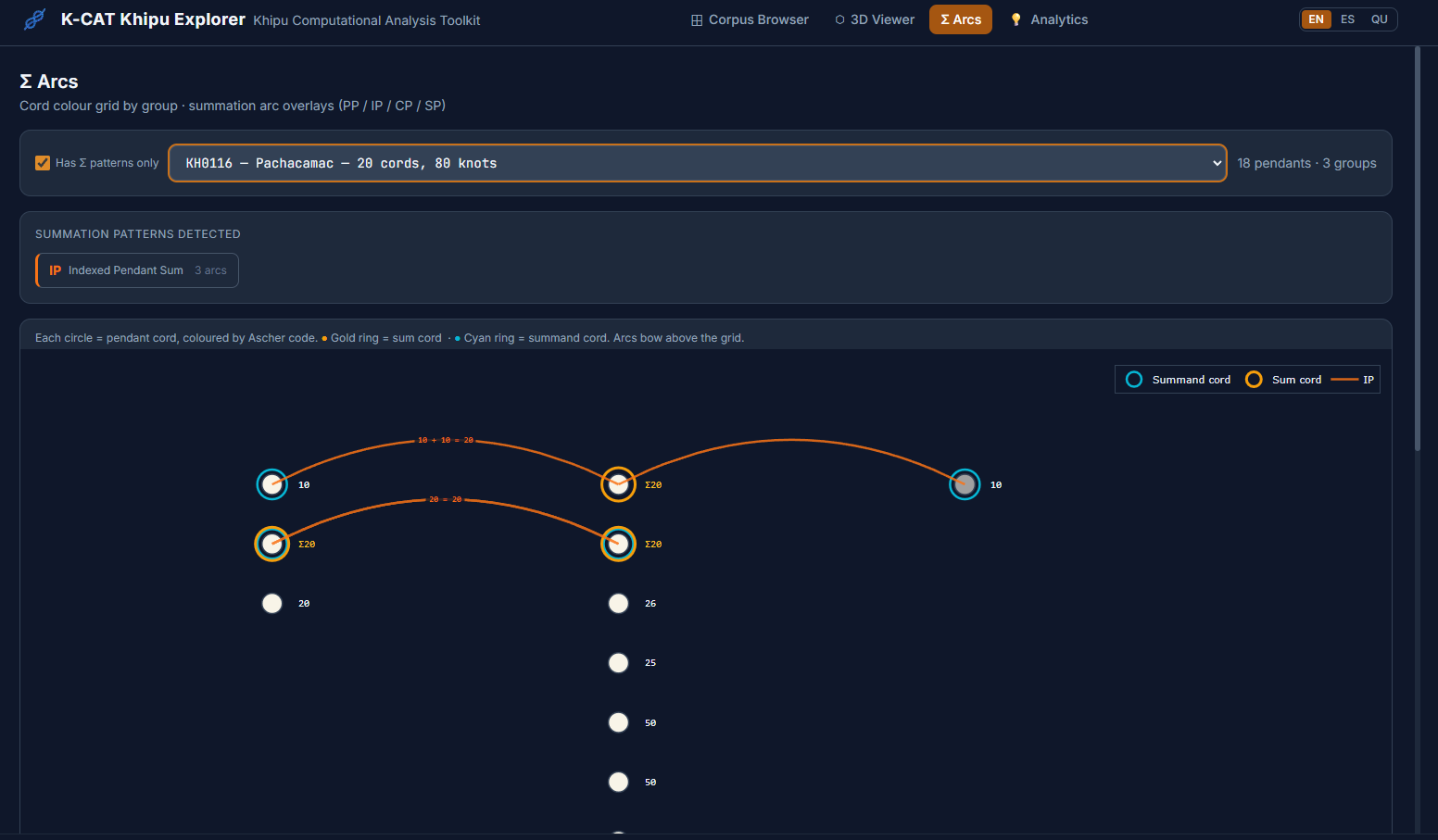
Task: Click the Corpus Browser grid icon
Action: (697, 20)
